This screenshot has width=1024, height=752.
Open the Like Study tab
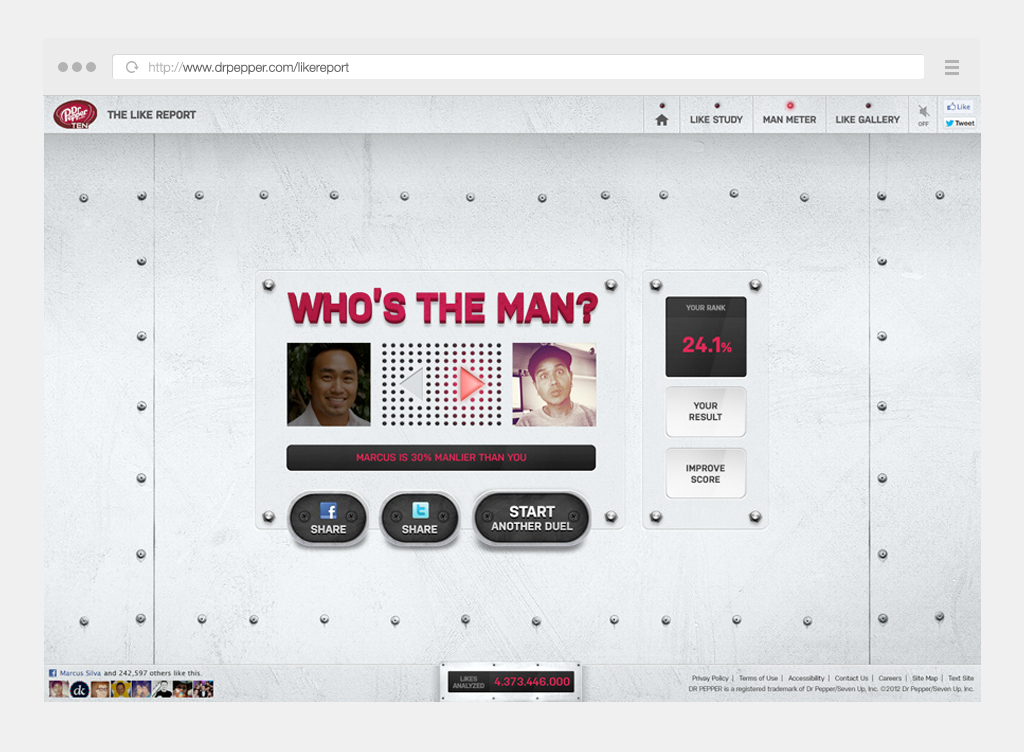716,119
